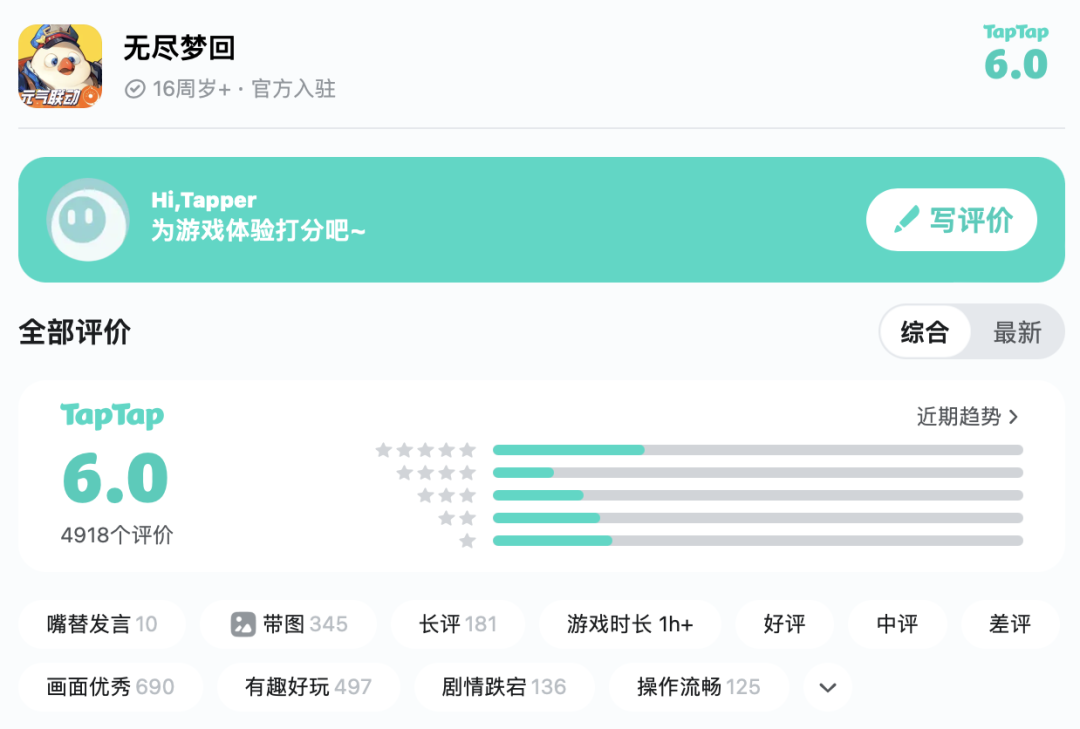This screenshot has height=729, width=1080.
Task: Click the TapTap logo above the 6.0 rating
Action: coord(112,416)
